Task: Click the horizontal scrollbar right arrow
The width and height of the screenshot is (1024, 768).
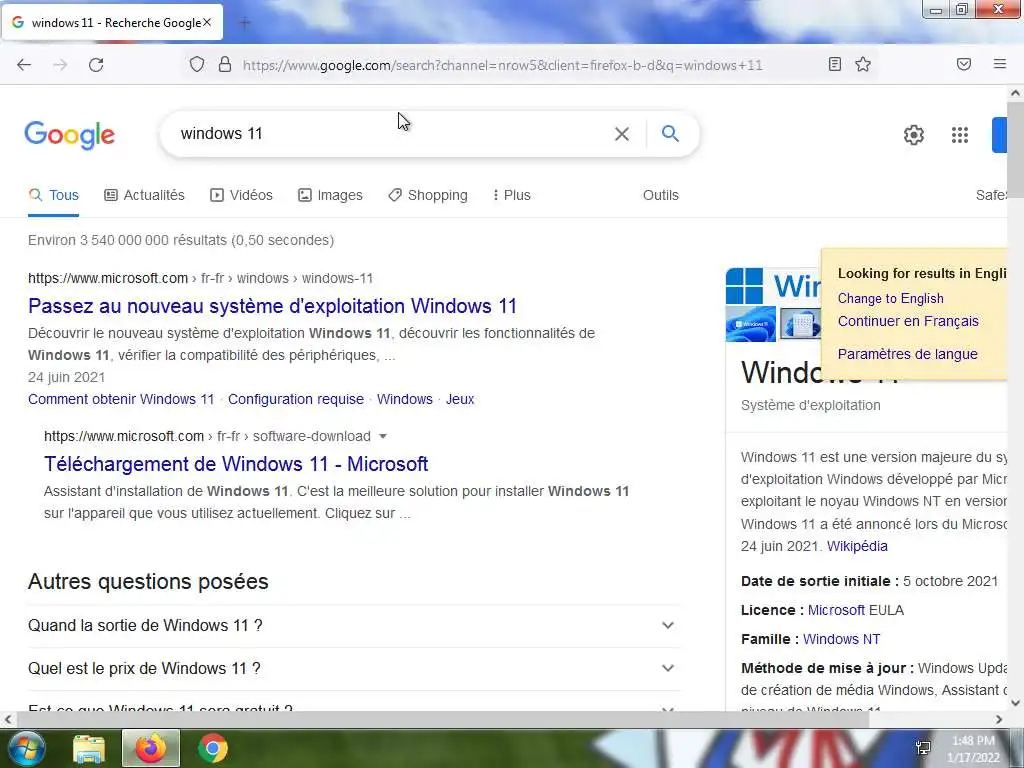Action: 999,720
